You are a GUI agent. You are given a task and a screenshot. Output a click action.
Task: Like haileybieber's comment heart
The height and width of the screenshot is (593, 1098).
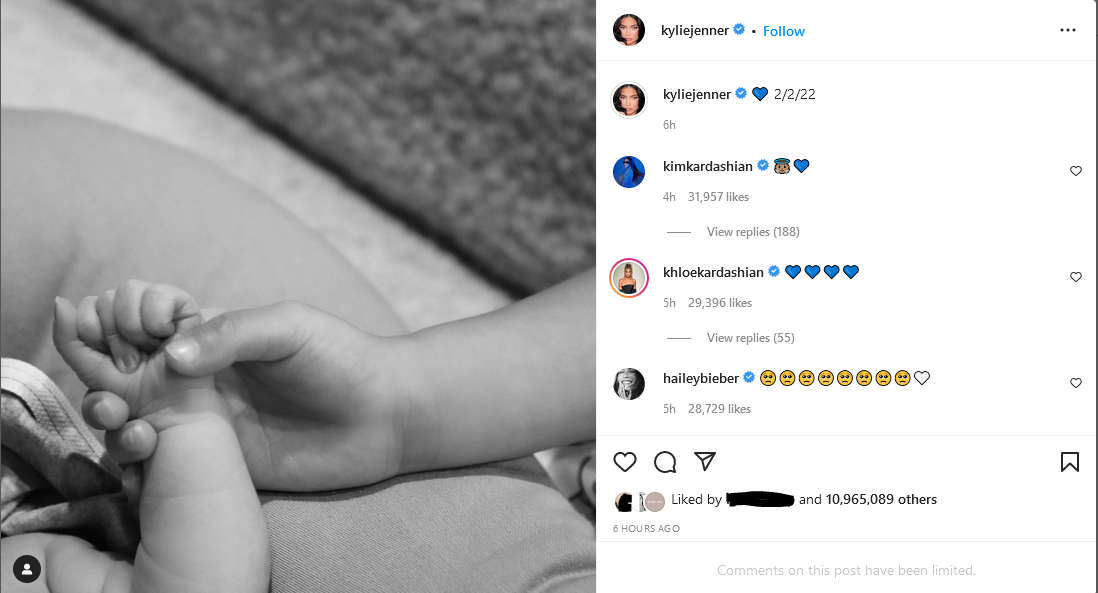point(1076,383)
